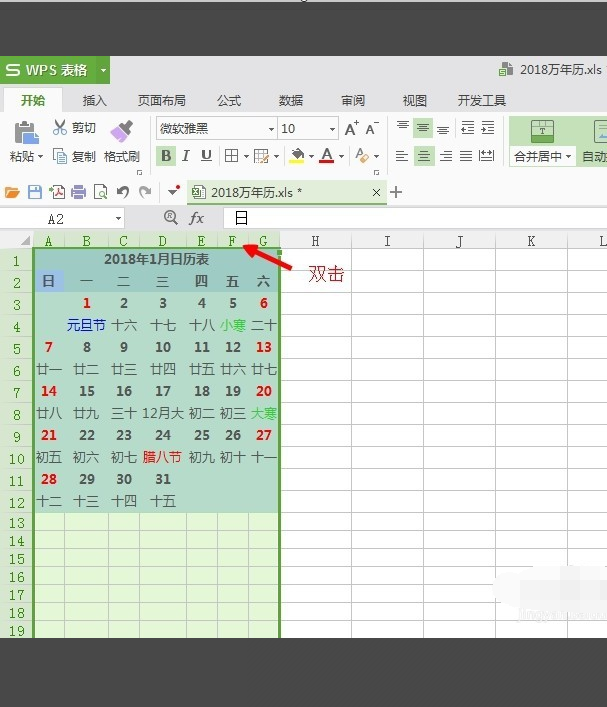The width and height of the screenshot is (607, 707).
Task: Undo the last action
Action: 123,192
